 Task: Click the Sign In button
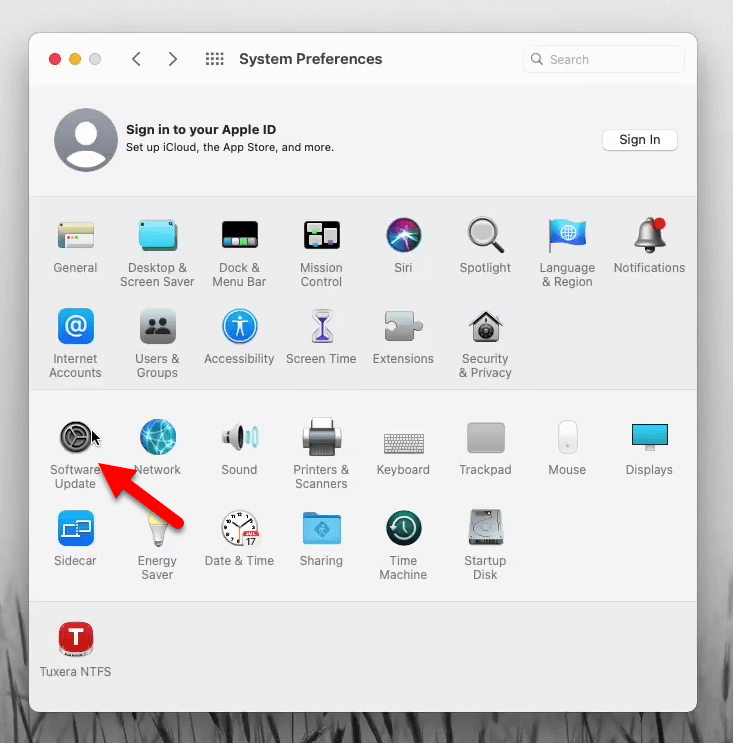tap(640, 140)
